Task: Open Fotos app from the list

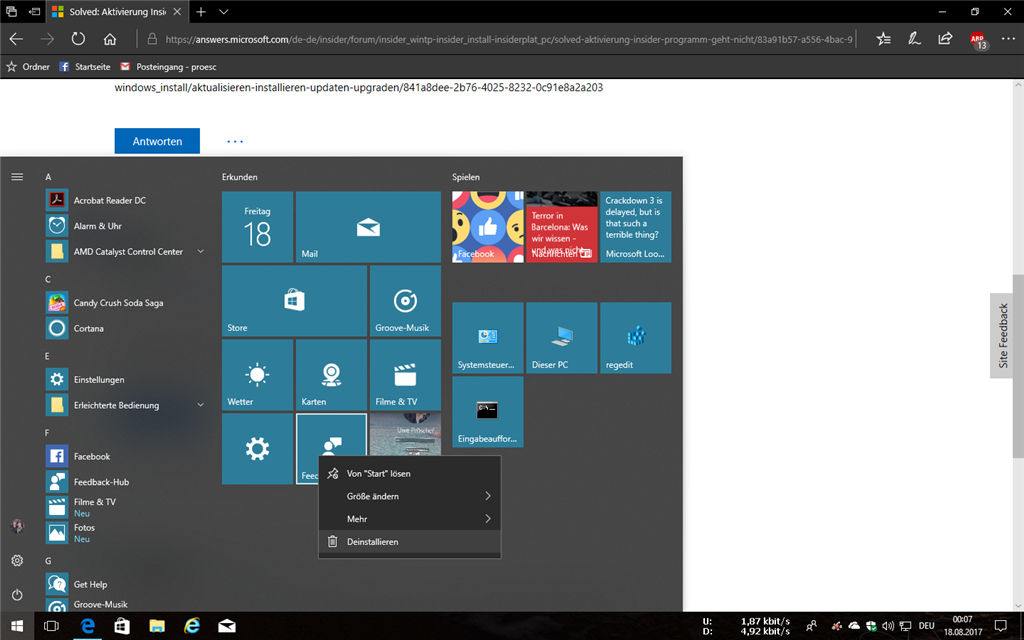Action: pos(124,533)
